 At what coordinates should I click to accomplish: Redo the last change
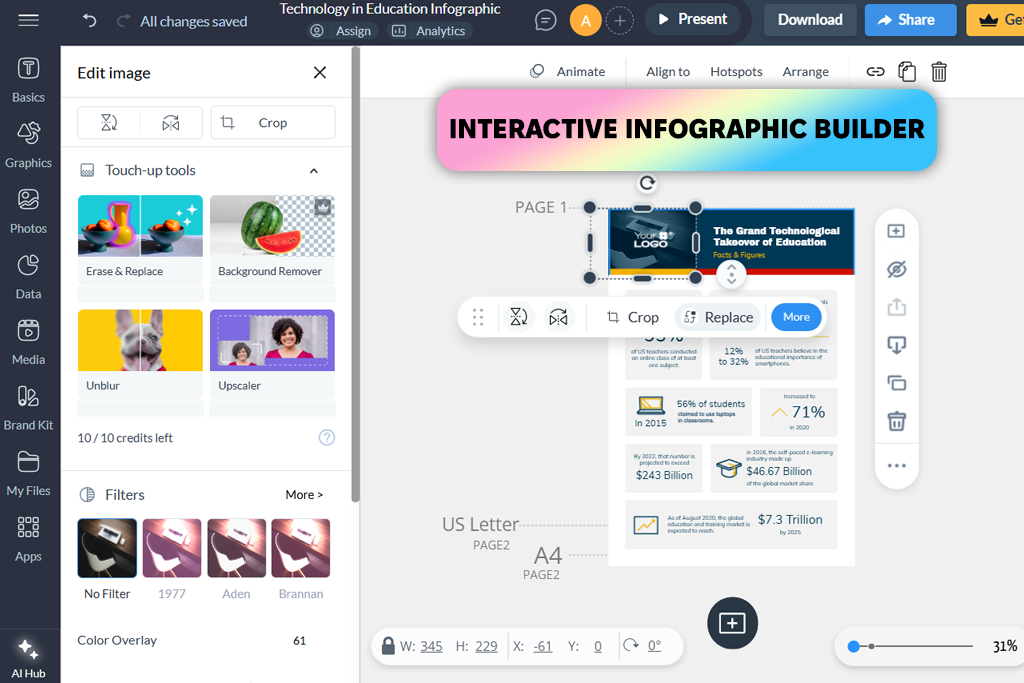pyautogui.click(x=122, y=21)
